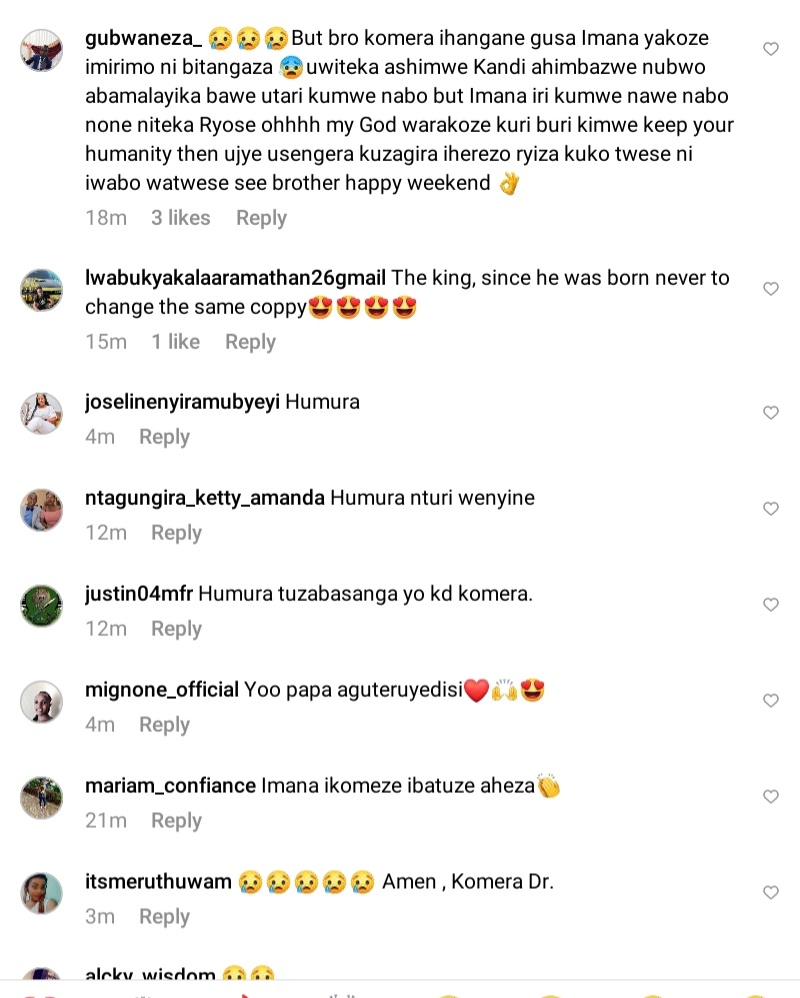Heart the itsmeruthuwam comment
Screen dimensions: 800x998
tap(771, 893)
